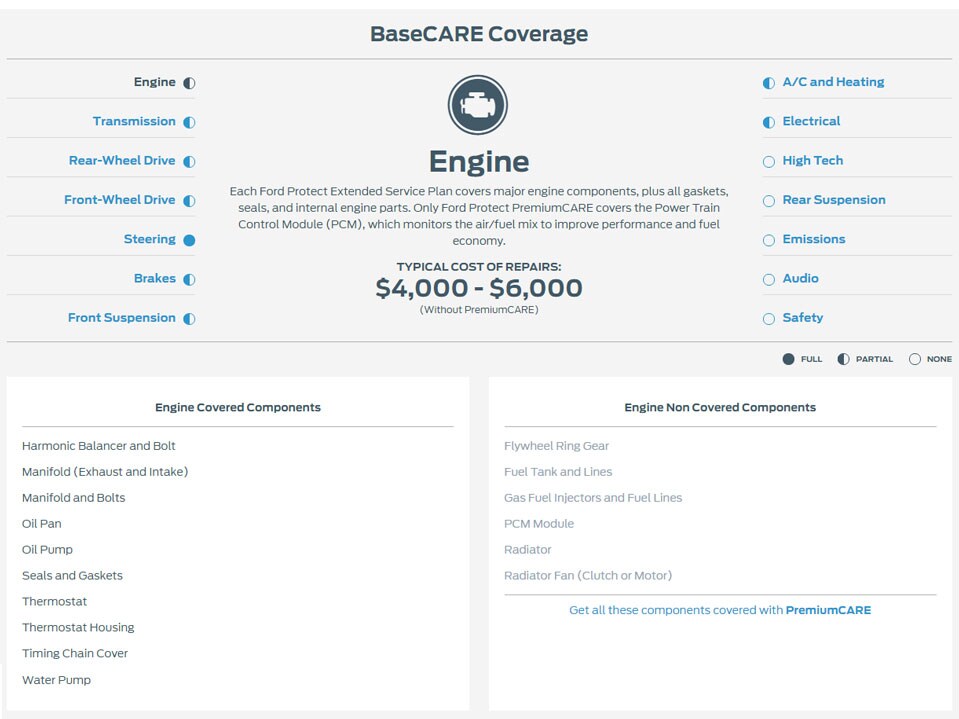959x719 pixels.
Task: Click the Thermostat Housing item
Action: [78, 627]
